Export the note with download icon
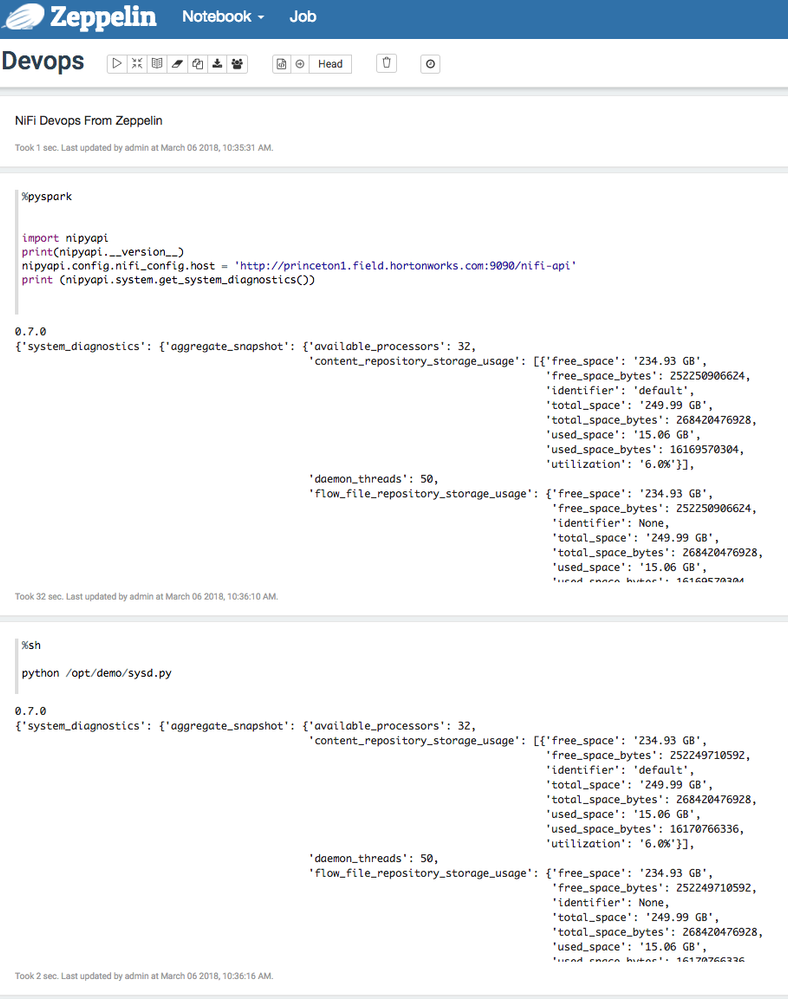Screen dimensions: 788x999 point(217,64)
